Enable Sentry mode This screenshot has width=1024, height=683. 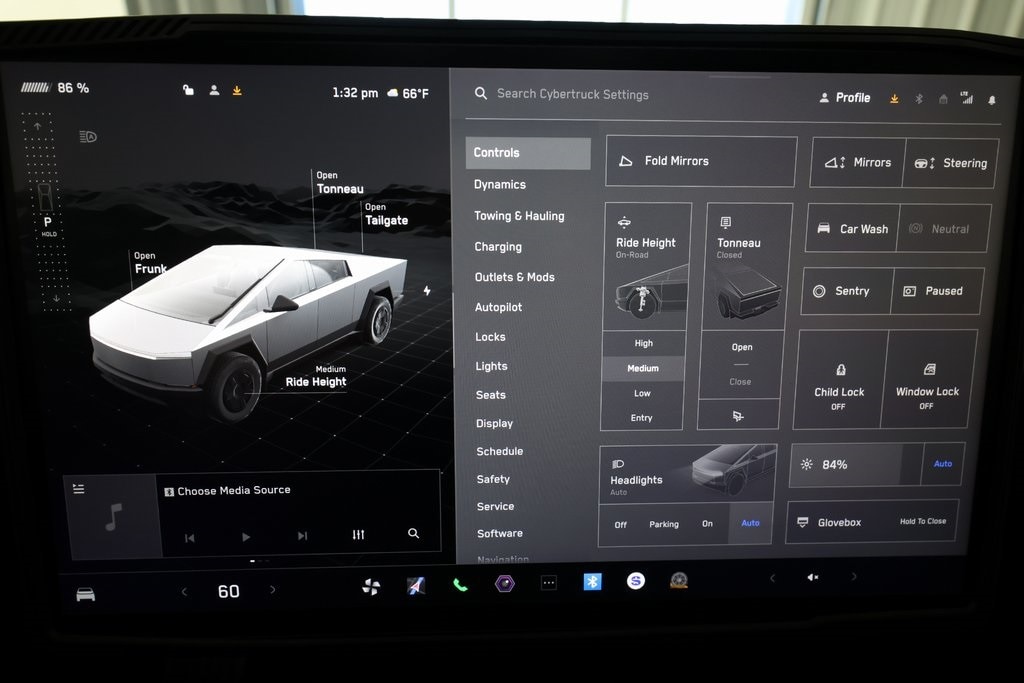point(845,291)
